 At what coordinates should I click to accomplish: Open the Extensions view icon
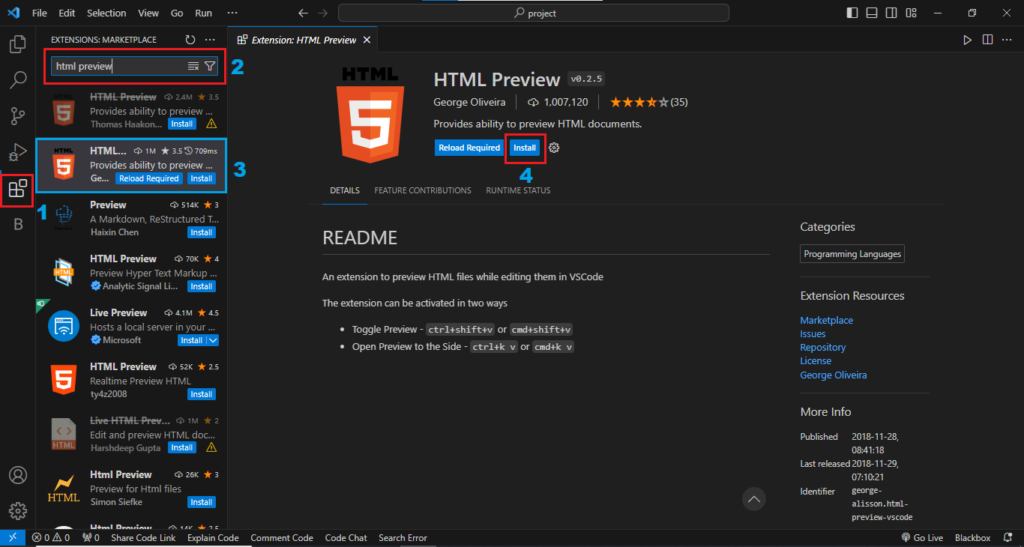coord(18,188)
